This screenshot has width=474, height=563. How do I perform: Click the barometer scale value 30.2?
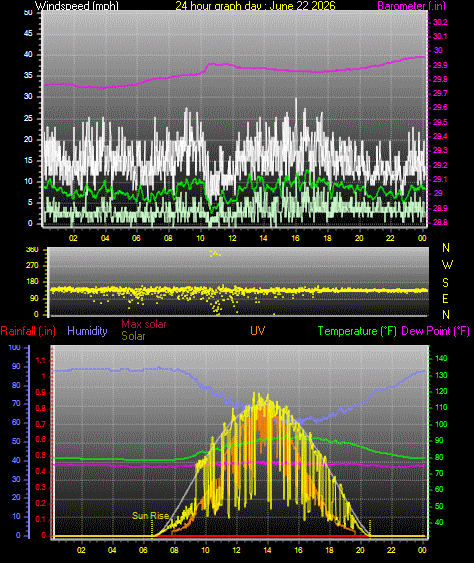coord(440,22)
